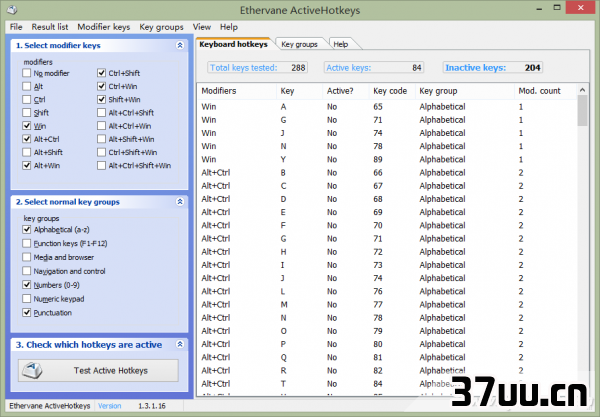Viewport: 600px width, 417px height.
Task: Uncheck the Alphabetical (a-z) key group
Action: tap(26, 230)
